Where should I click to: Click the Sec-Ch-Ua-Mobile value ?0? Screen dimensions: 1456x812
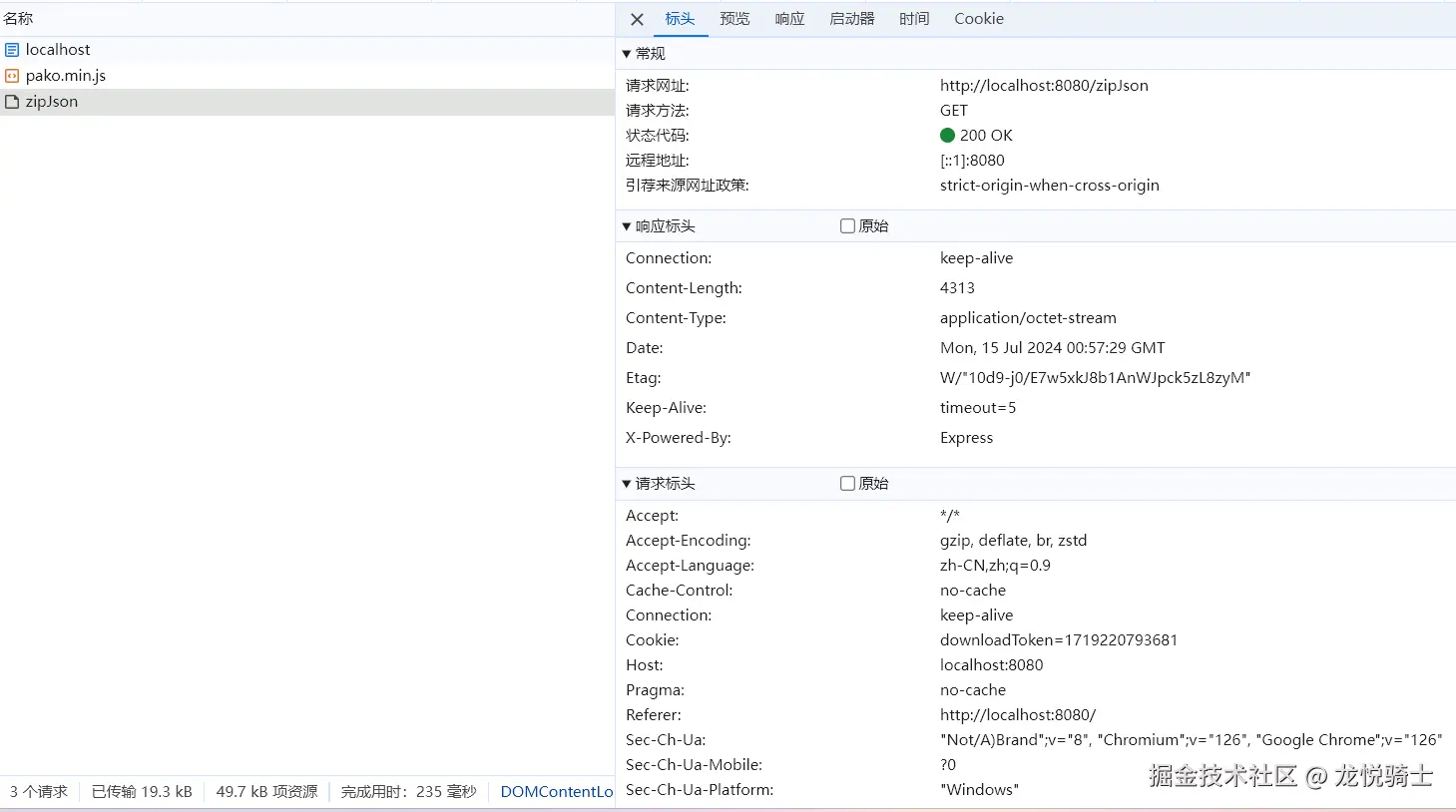948,765
